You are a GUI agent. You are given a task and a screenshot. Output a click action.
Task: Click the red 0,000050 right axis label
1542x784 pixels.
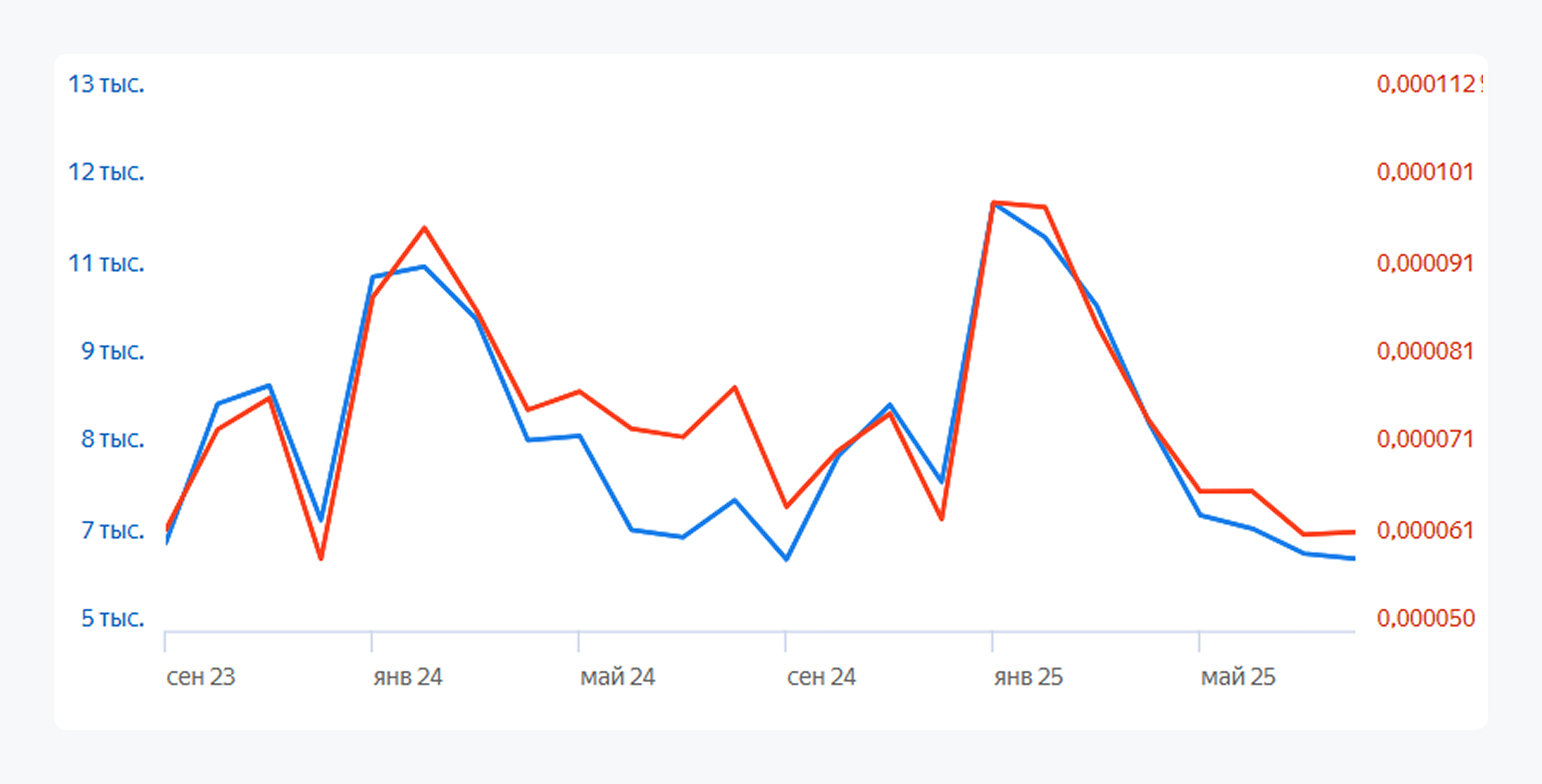(1425, 618)
